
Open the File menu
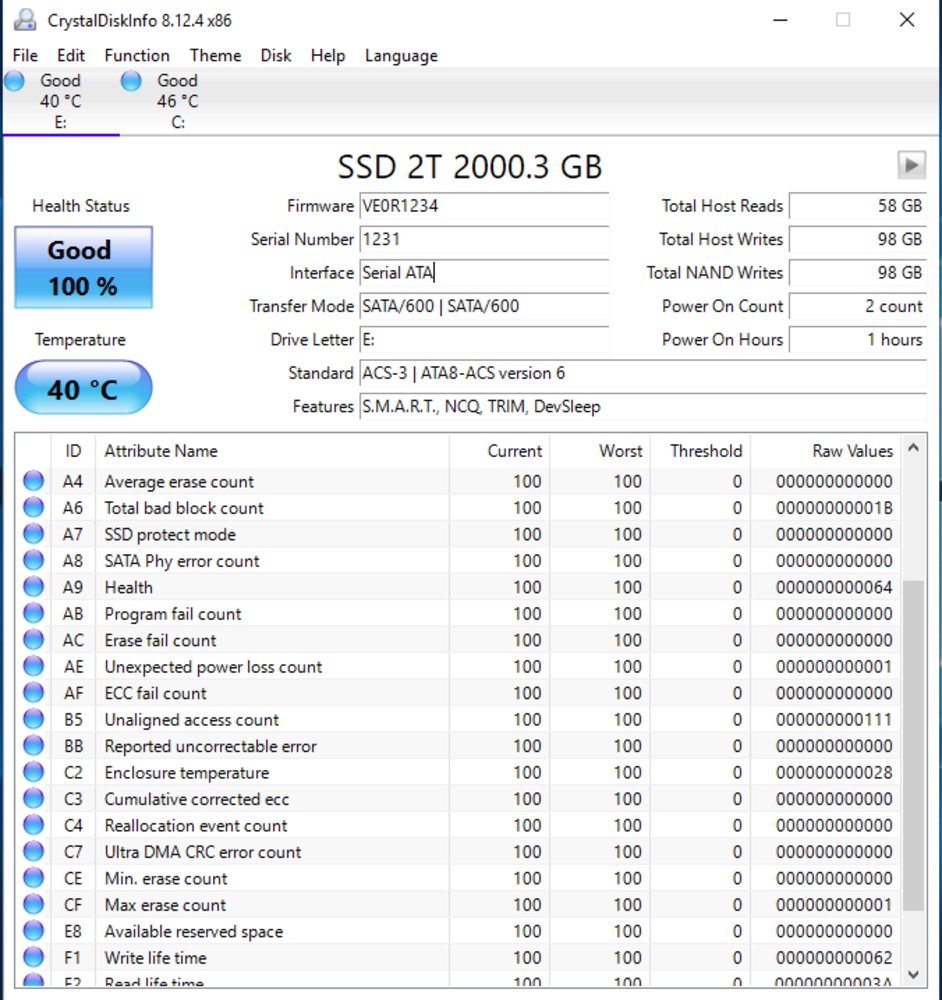point(26,55)
